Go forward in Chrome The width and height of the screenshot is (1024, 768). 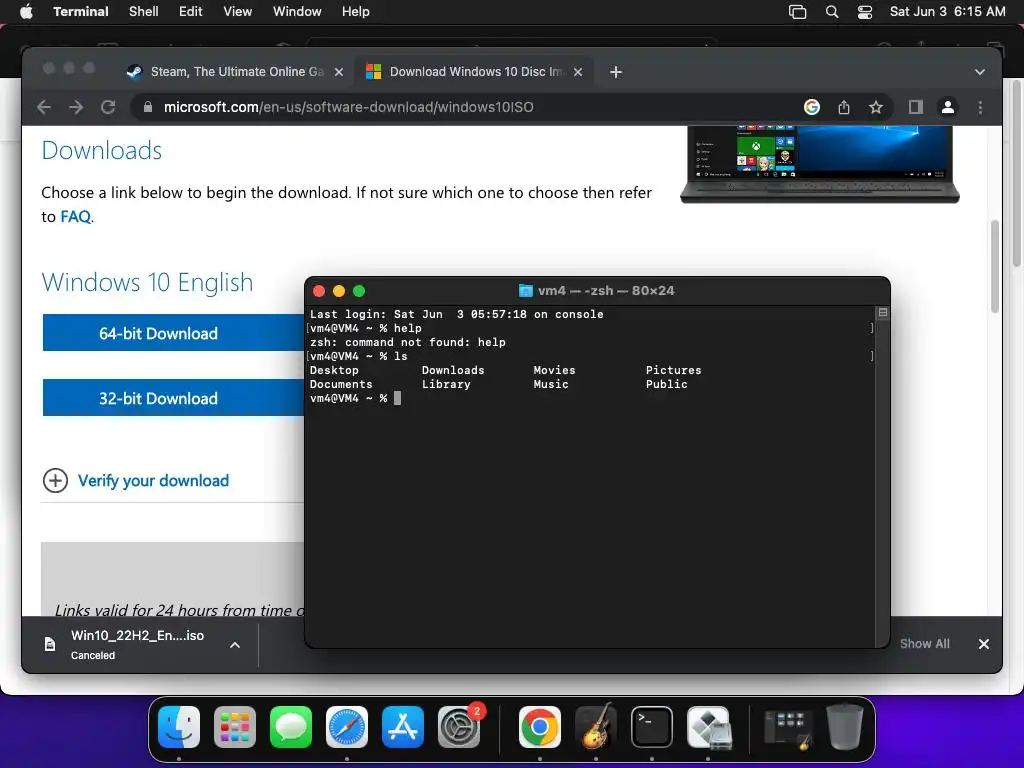(76, 107)
